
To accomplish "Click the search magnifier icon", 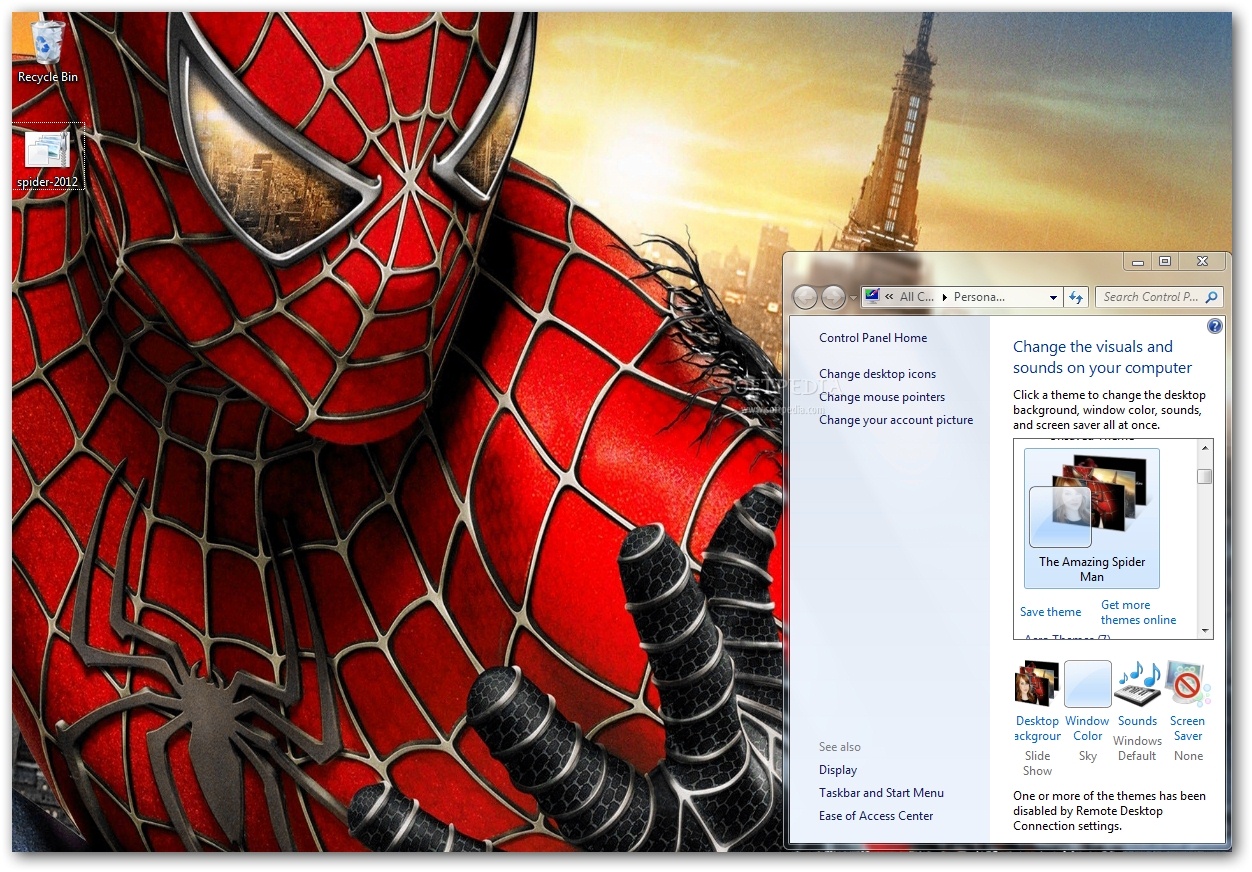I will (1211, 297).
